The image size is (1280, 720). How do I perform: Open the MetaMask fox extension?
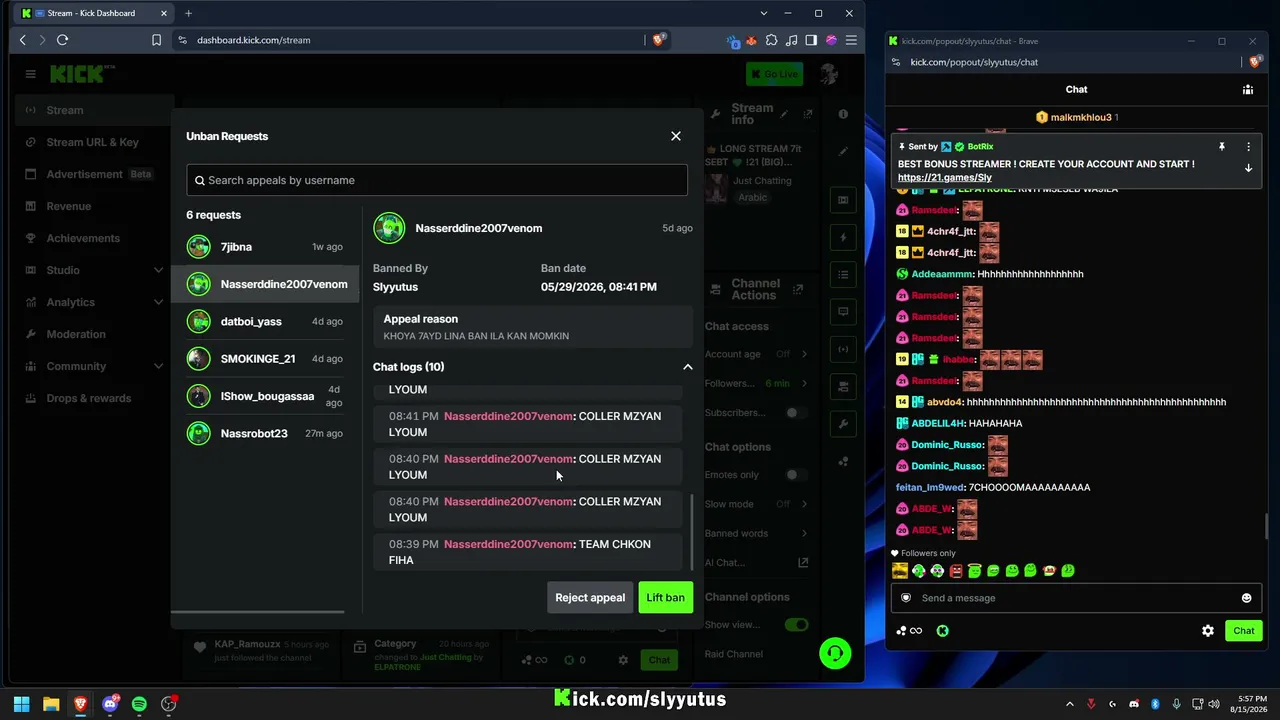(753, 40)
